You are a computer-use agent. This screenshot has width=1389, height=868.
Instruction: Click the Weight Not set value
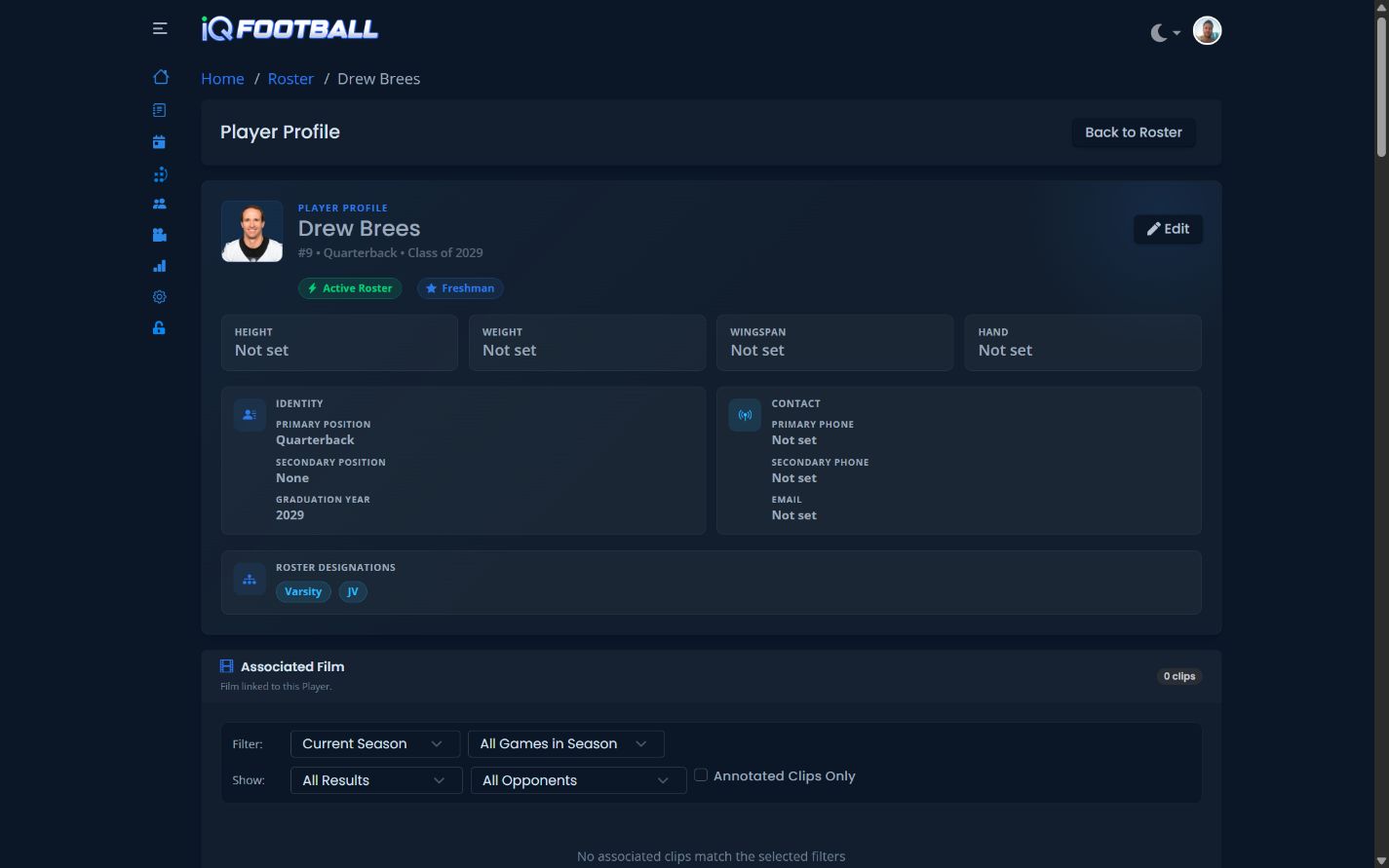pyautogui.click(x=510, y=351)
